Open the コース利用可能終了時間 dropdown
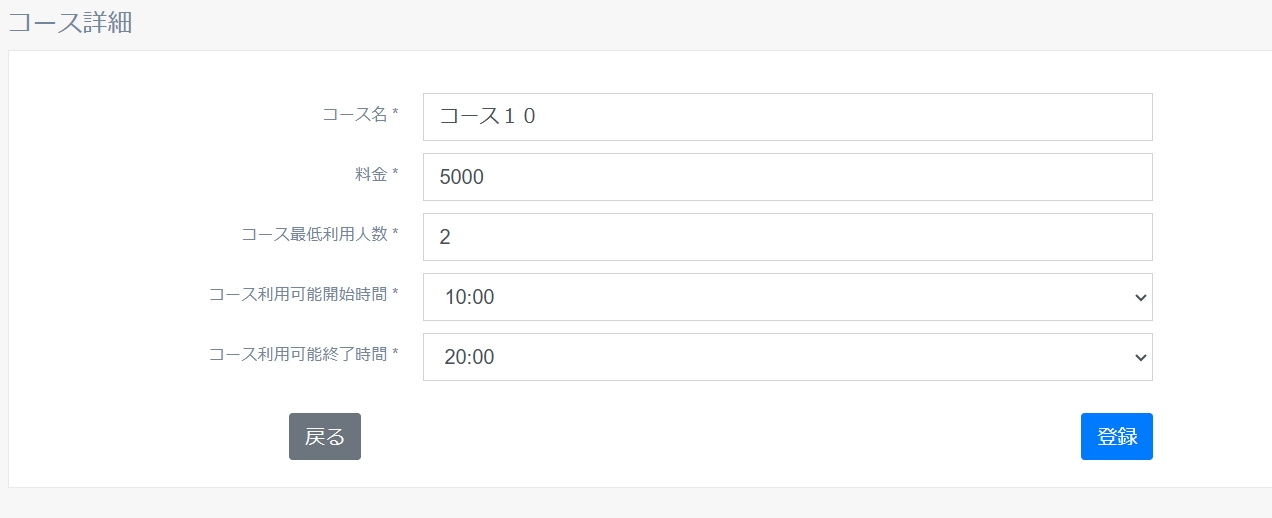This screenshot has width=1272, height=518. click(x=787, y=357)
